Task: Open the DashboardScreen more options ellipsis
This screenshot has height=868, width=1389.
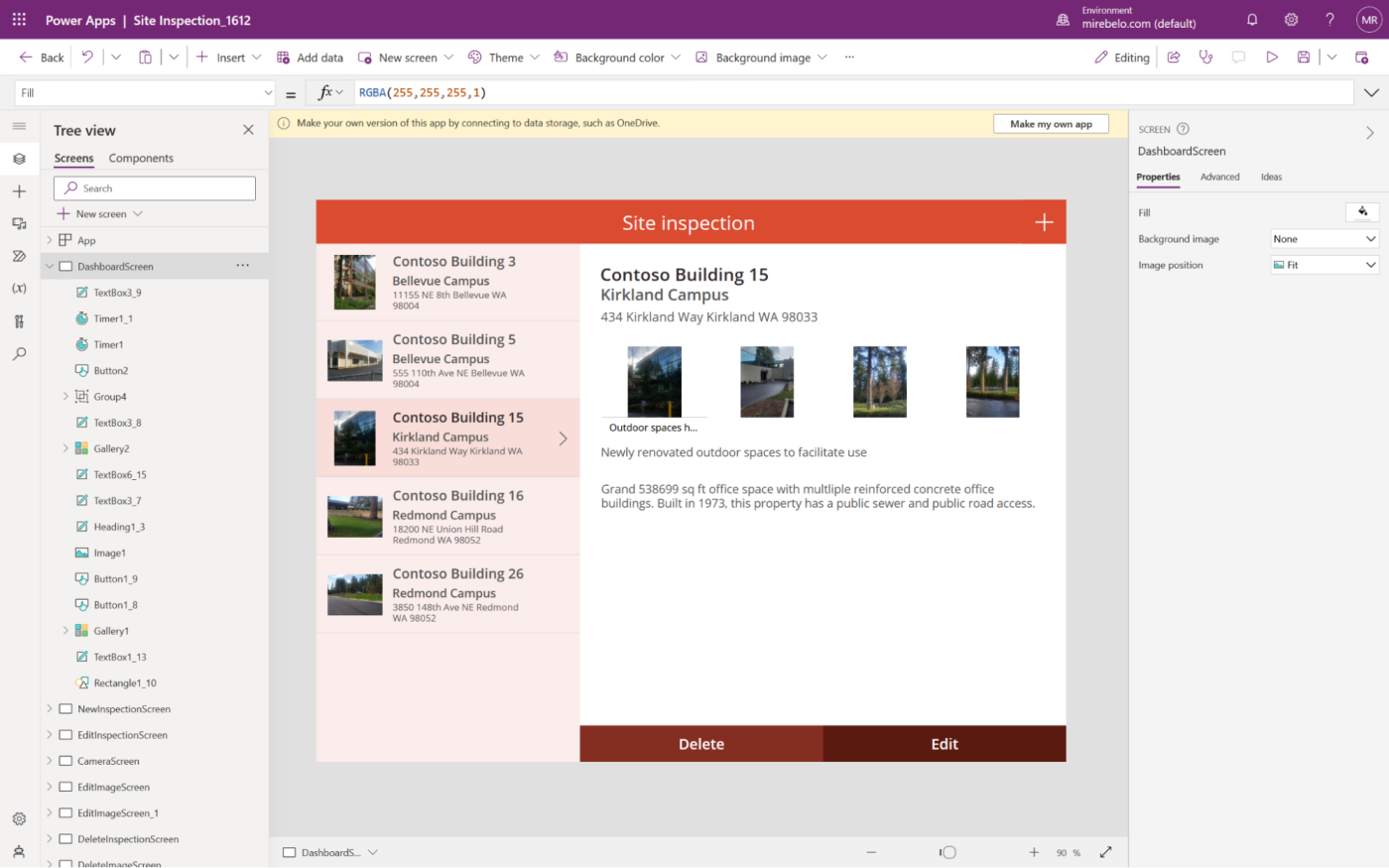Action: coord(243,266)
